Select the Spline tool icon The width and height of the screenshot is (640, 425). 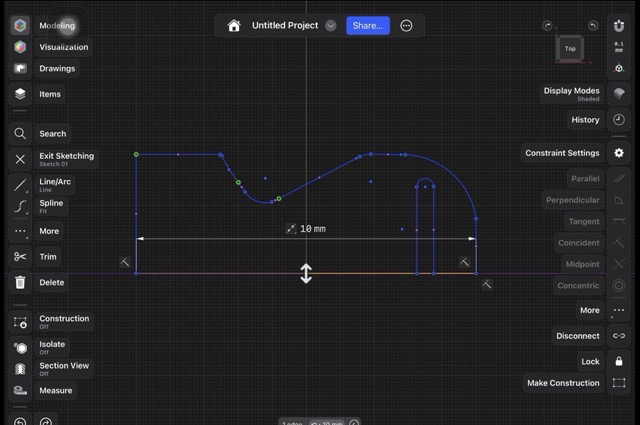(20, 207)
